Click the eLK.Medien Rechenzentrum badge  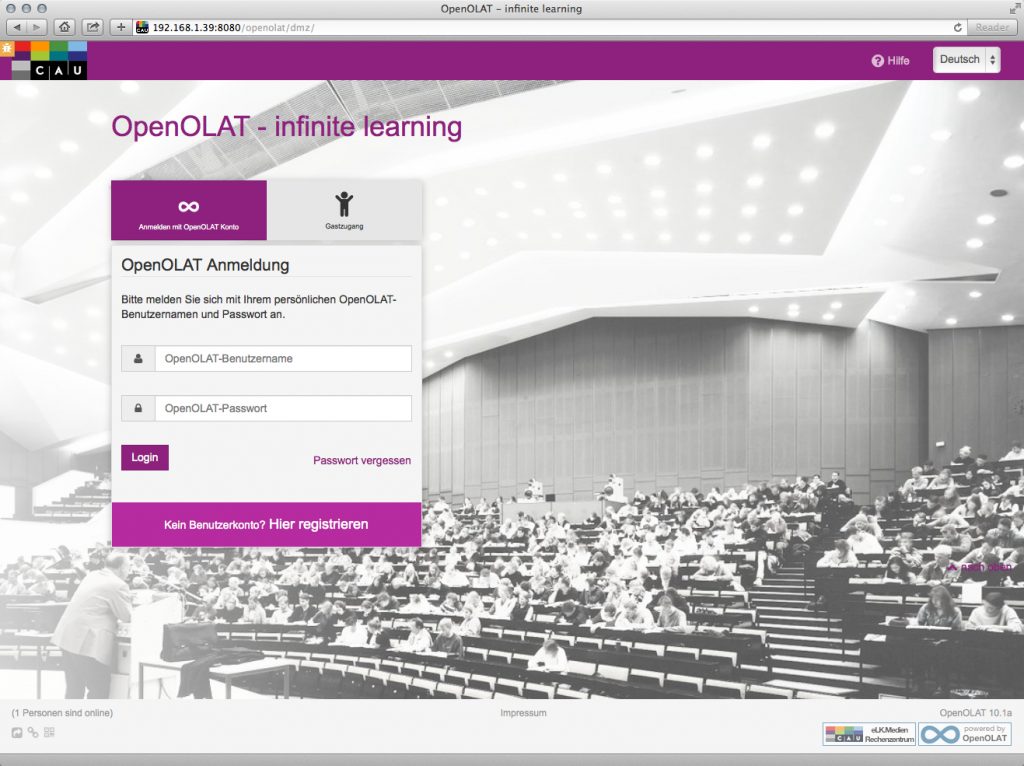[x=868, y=734]
